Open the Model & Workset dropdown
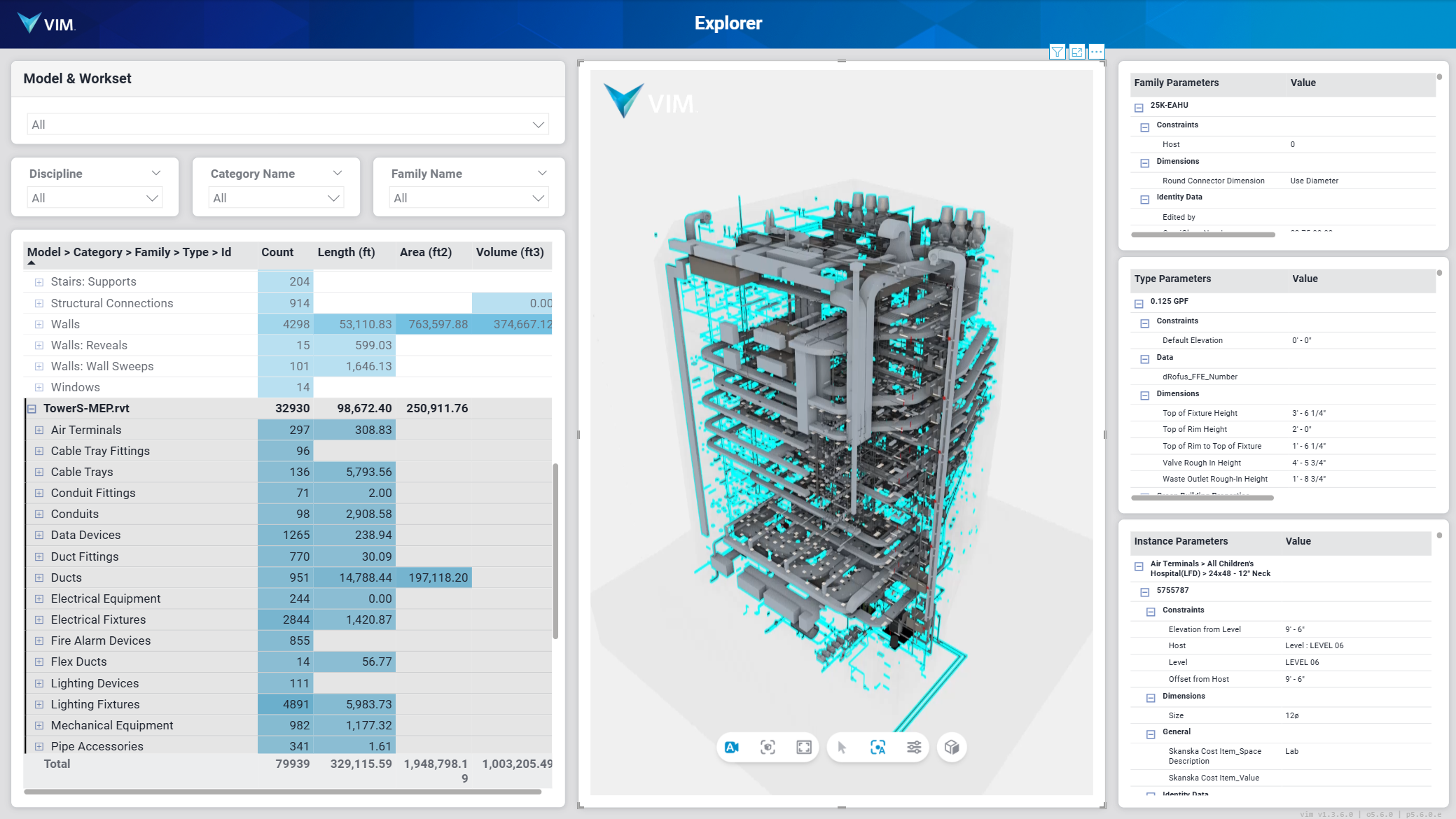Viewport: 1456px width, 819px height. (287, 125)
